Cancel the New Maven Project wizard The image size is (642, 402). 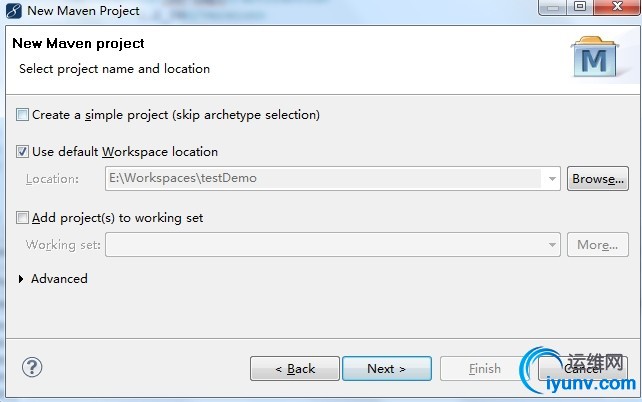click(583, 369)
